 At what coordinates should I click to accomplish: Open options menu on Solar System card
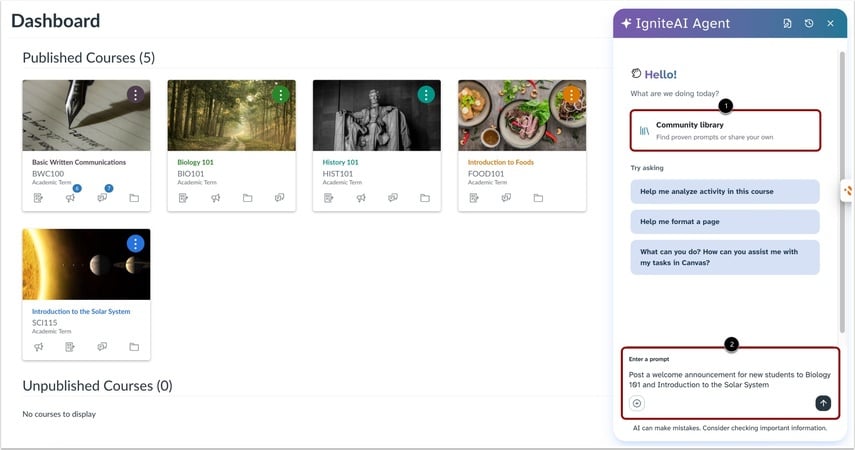135,243
